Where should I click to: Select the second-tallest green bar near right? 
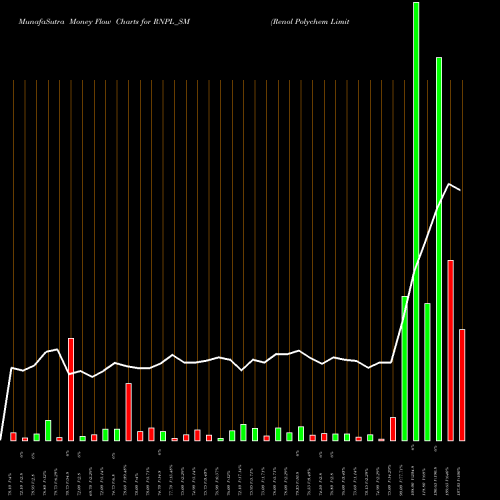(439, 249)
